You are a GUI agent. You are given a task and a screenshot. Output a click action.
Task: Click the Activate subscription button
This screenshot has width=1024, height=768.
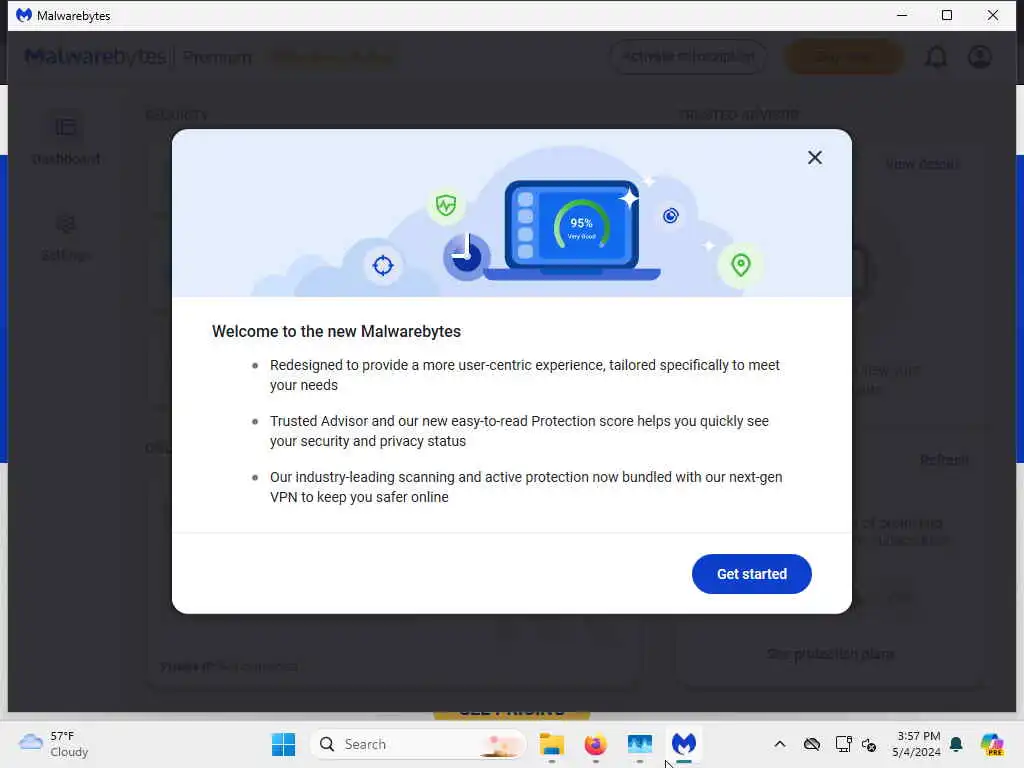point(688,57)
